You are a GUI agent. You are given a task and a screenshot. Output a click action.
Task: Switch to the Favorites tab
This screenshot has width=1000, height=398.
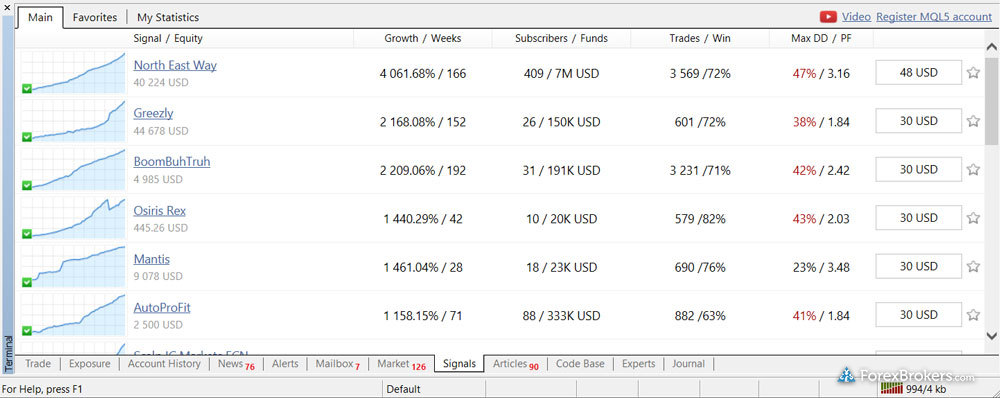pyautogui.click(x=95, y=17)
